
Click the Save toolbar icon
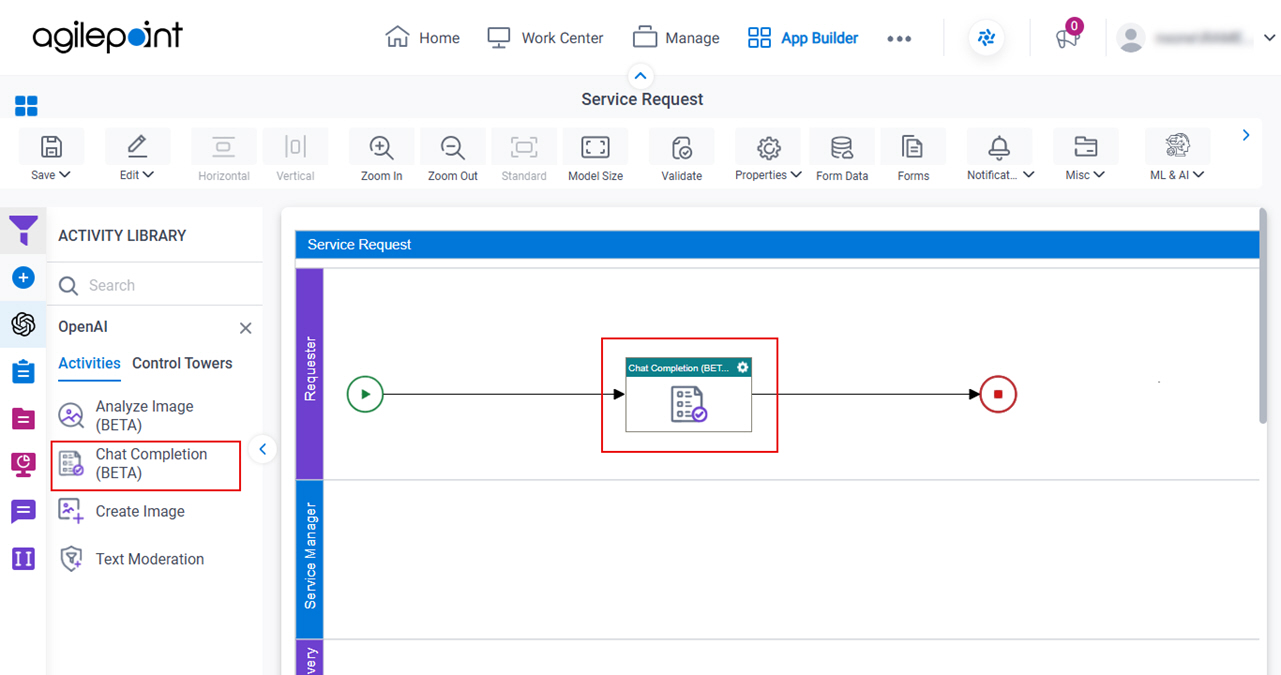coord(51,147)
